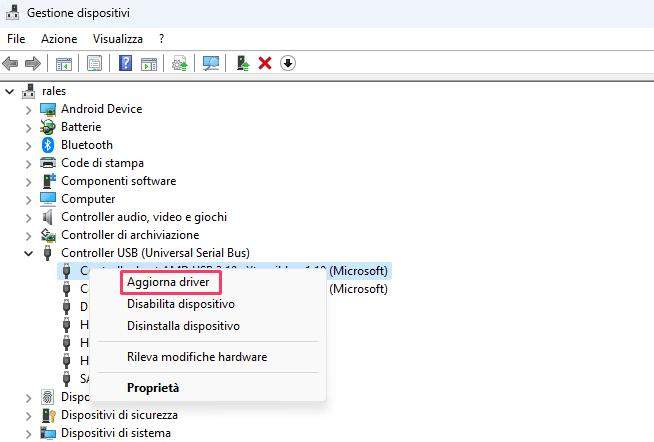Viewport: 654px width, 442px height.
Task: Toggle the action pane toolbar icon
Action: (149, 63)
